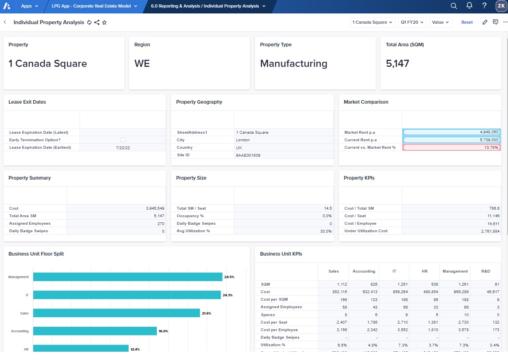Click the Management bar in floor split chart
Viewport: 508px width, 360px height.
click(128, 277)
